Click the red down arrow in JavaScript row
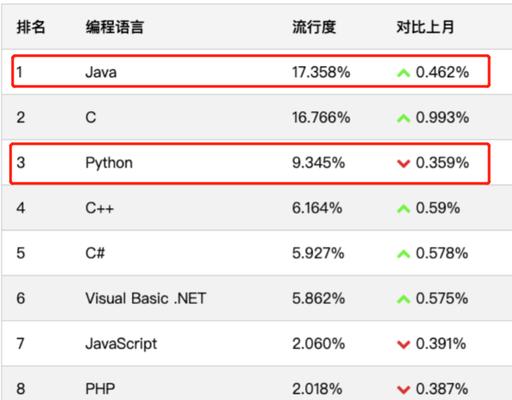 (x=403, y=344)
